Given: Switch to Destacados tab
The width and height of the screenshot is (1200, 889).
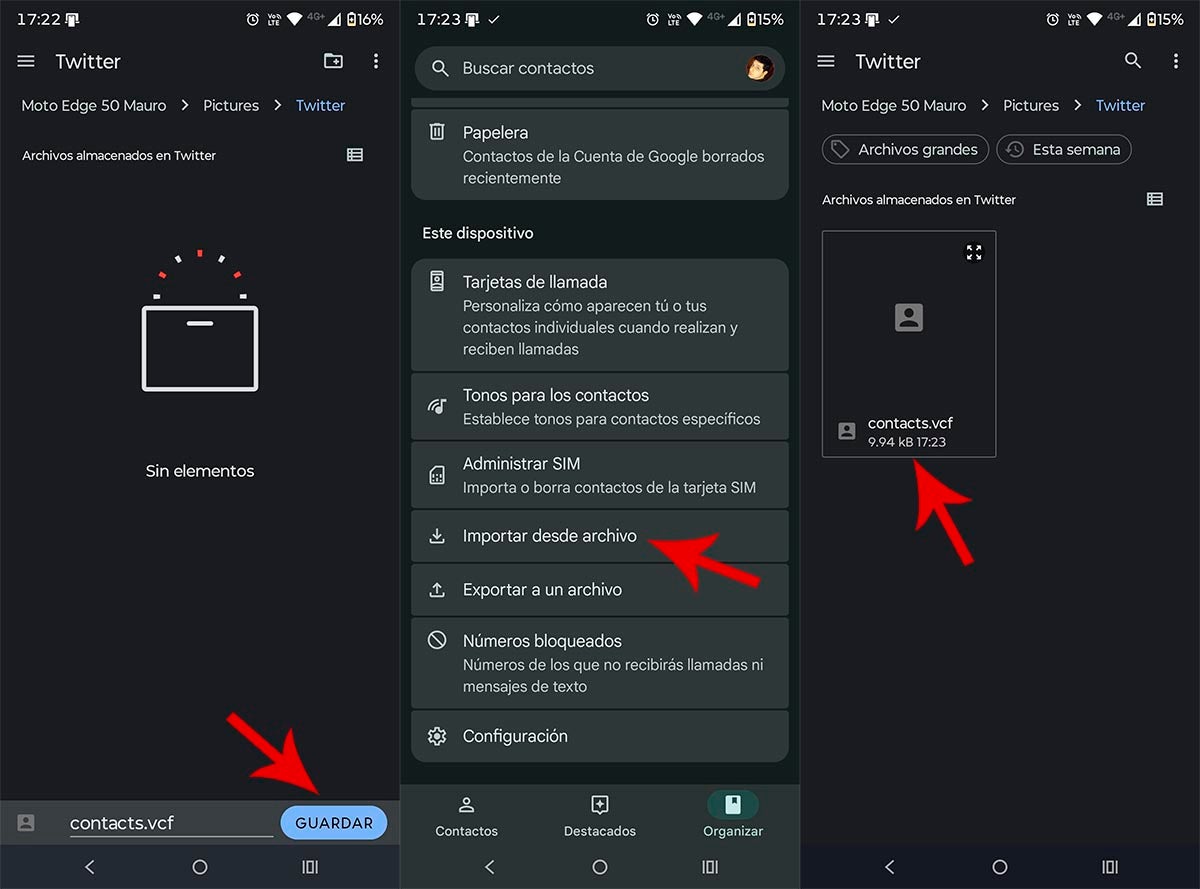Looking at the screenshot, I should pyautogui.click(x=600, y=816).
